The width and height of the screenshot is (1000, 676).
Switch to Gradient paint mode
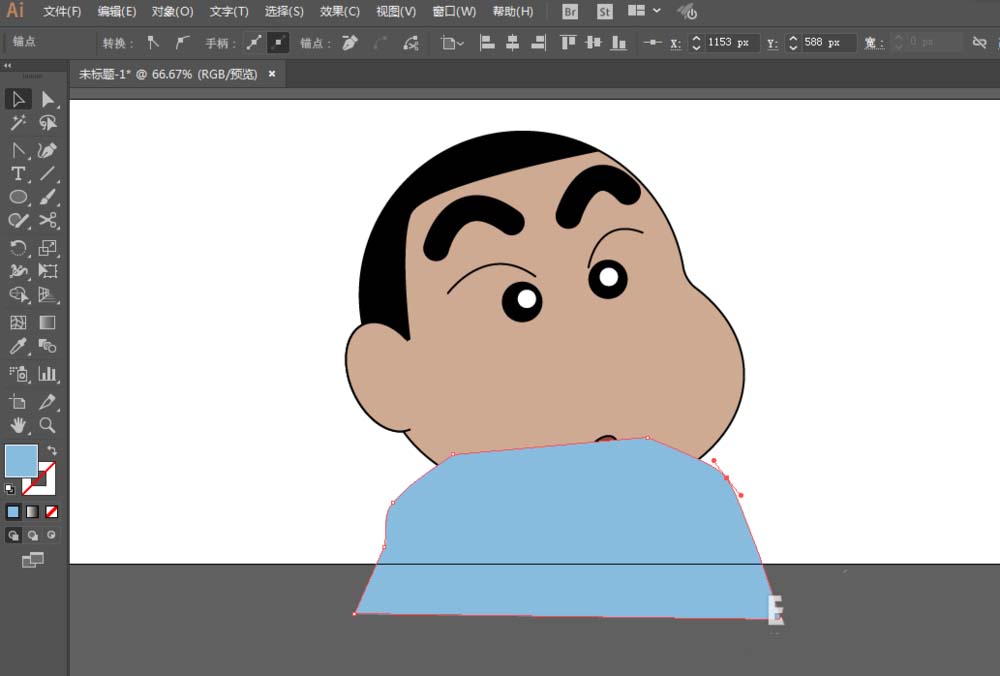32,511
